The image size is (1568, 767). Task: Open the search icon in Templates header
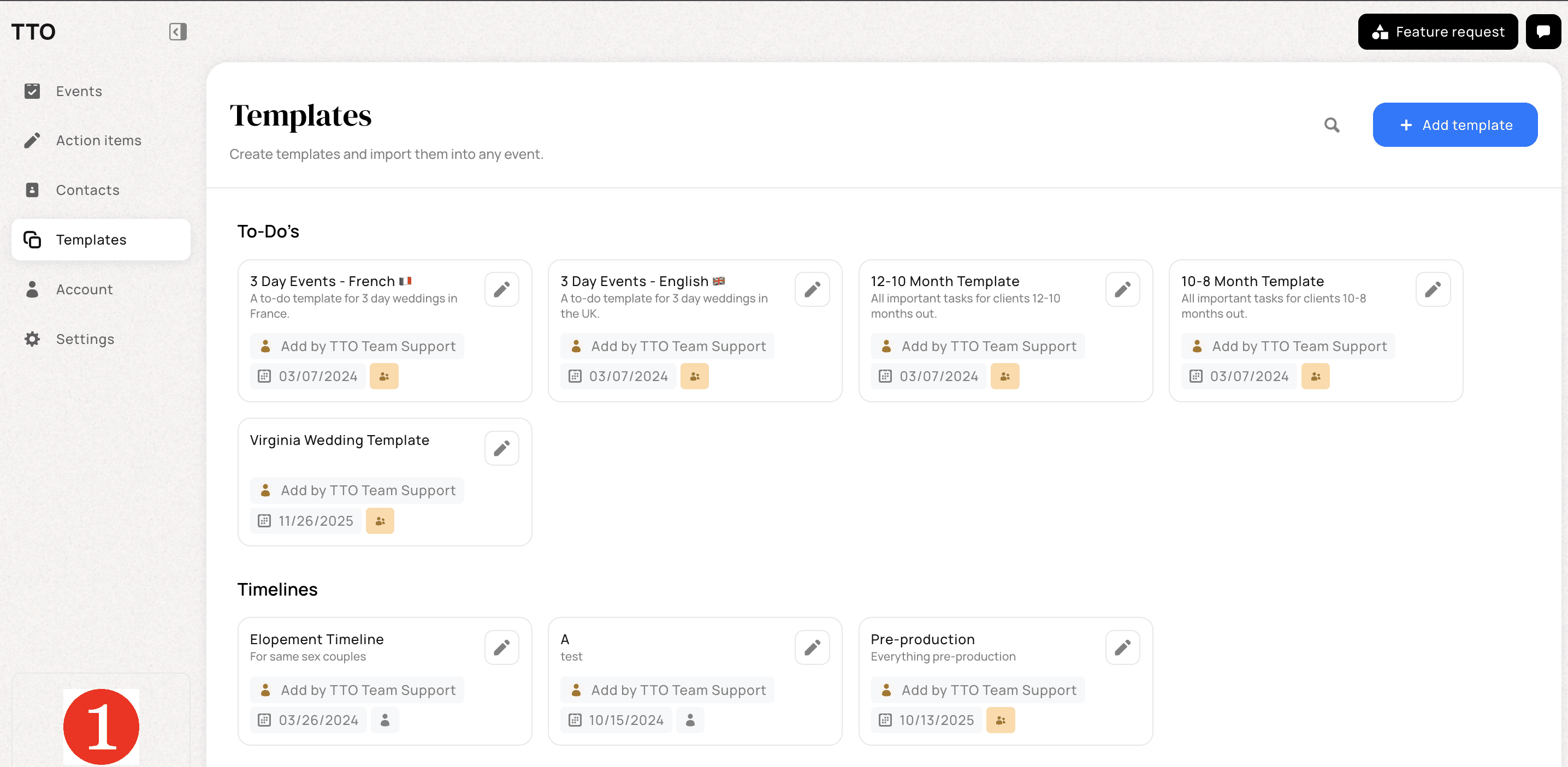coord(1332,124)
